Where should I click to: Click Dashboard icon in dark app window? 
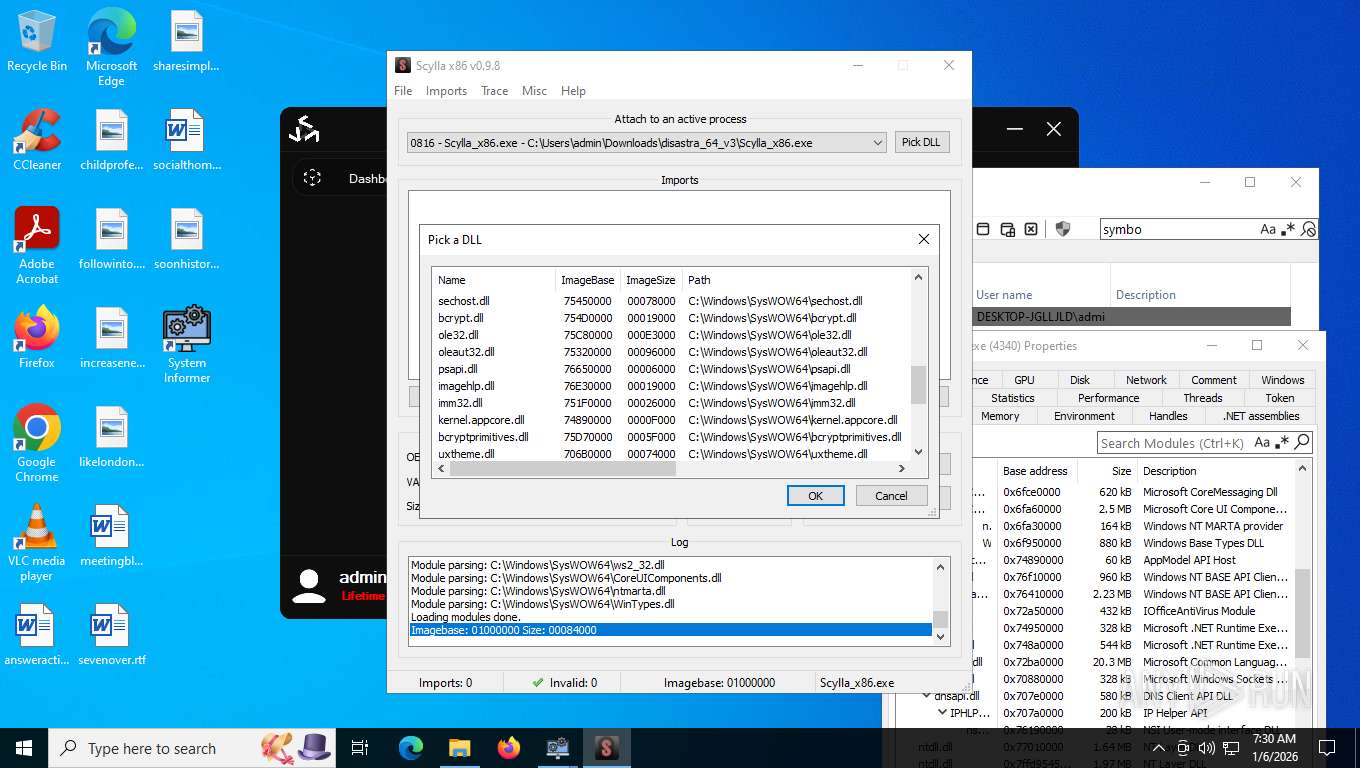click(312, 178)
